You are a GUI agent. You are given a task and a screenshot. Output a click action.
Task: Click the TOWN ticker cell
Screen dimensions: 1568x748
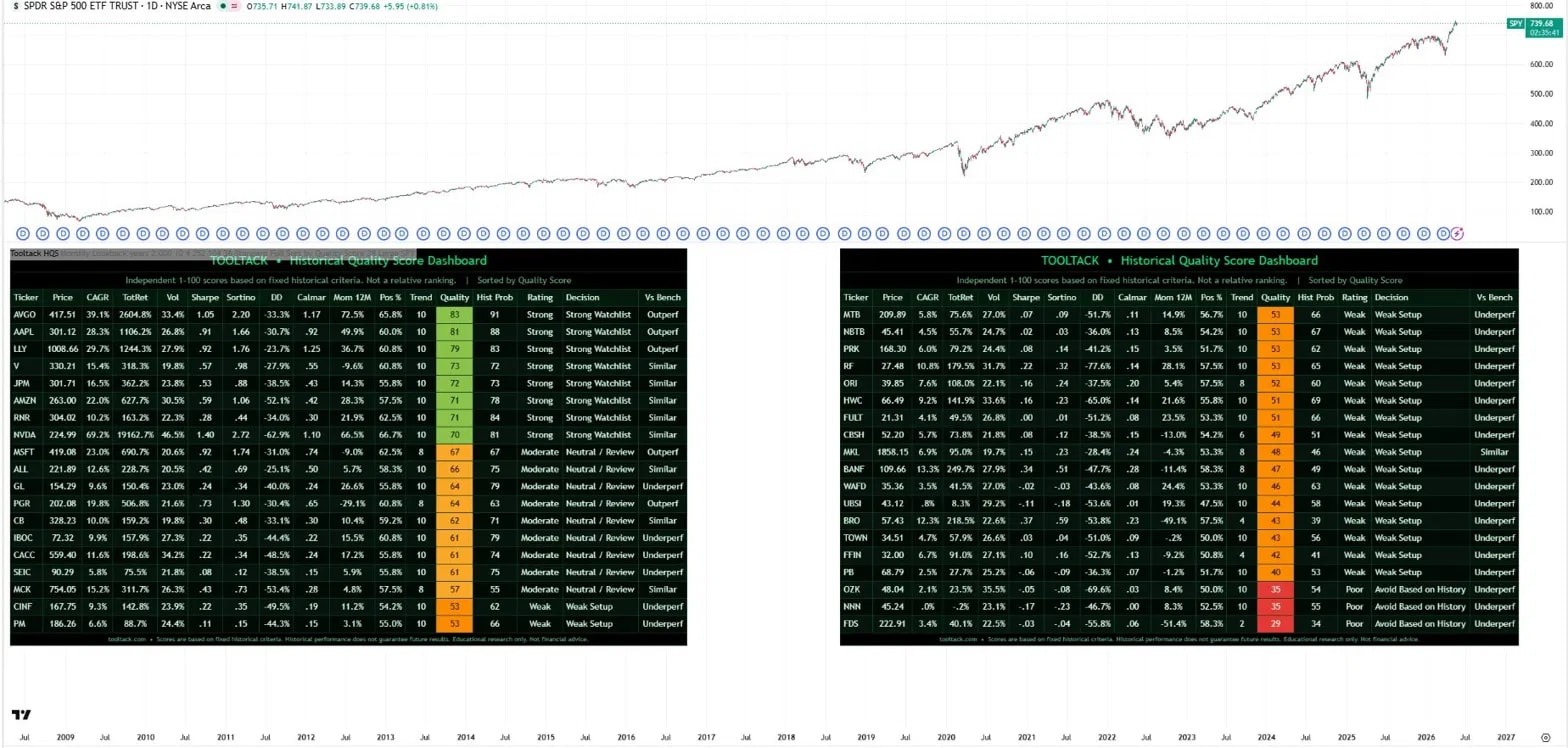pyautogui.click(x=856, y=539)
